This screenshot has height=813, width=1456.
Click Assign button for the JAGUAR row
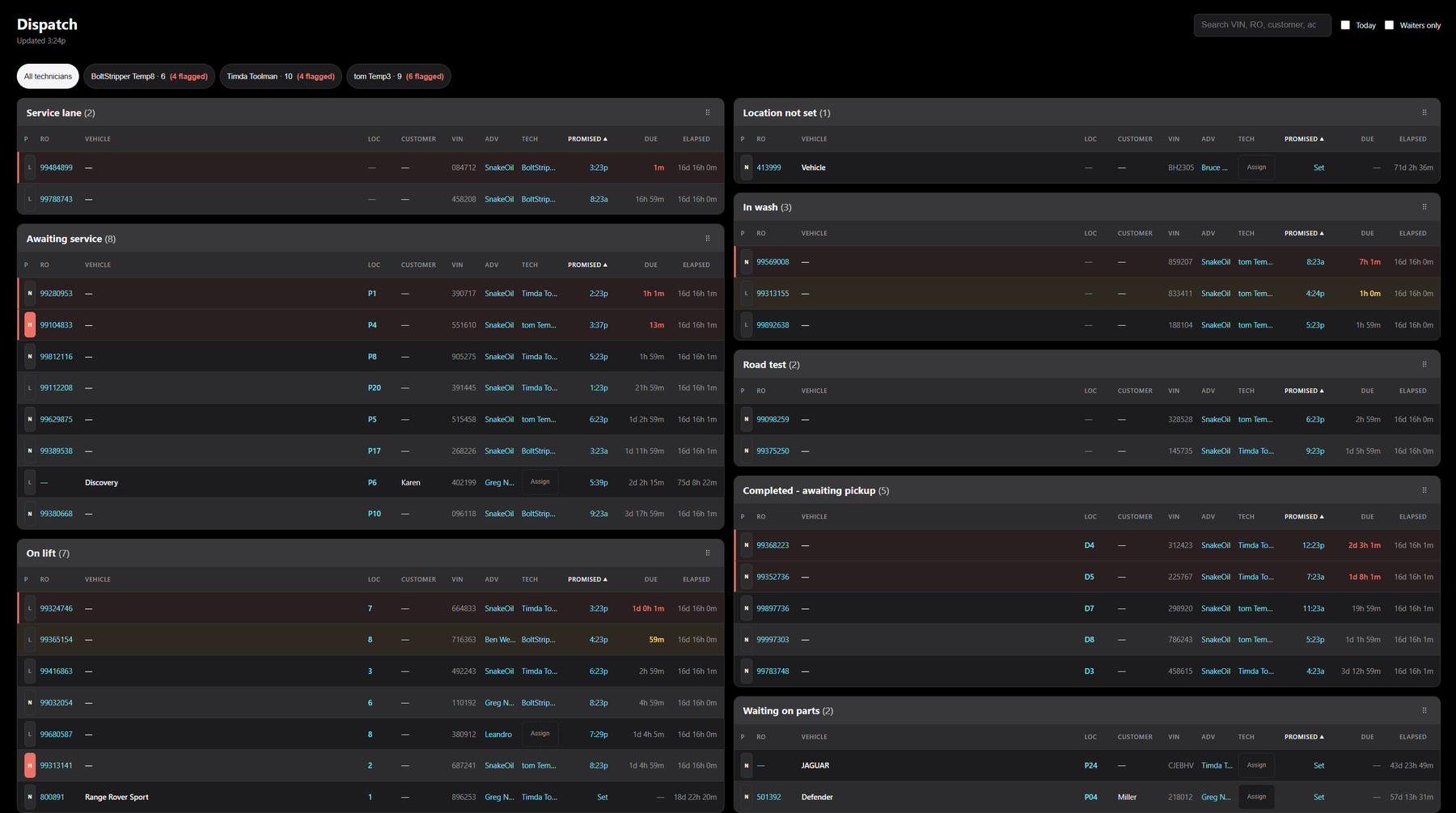pyautogui.click(x=1256, y=765)
